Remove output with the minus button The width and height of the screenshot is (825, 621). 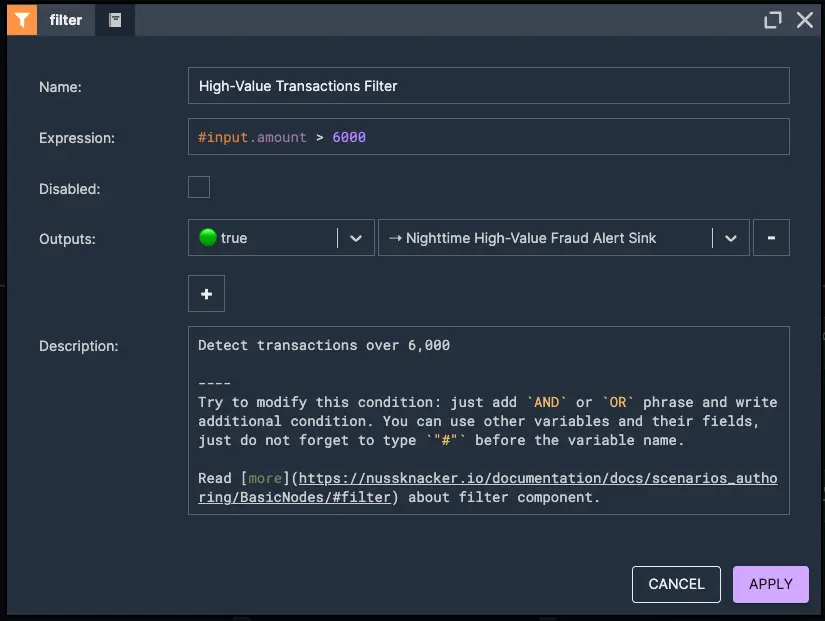771,238
